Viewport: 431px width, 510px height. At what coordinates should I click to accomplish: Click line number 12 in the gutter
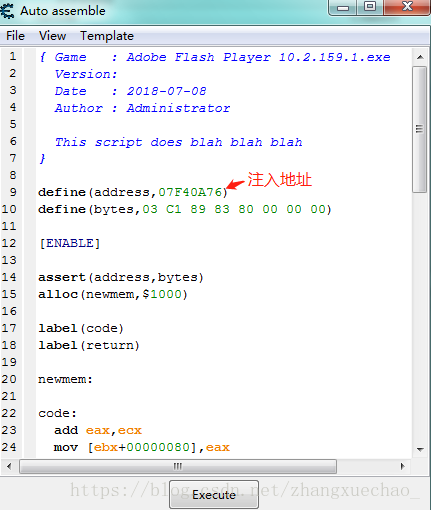tap(9, 243)
